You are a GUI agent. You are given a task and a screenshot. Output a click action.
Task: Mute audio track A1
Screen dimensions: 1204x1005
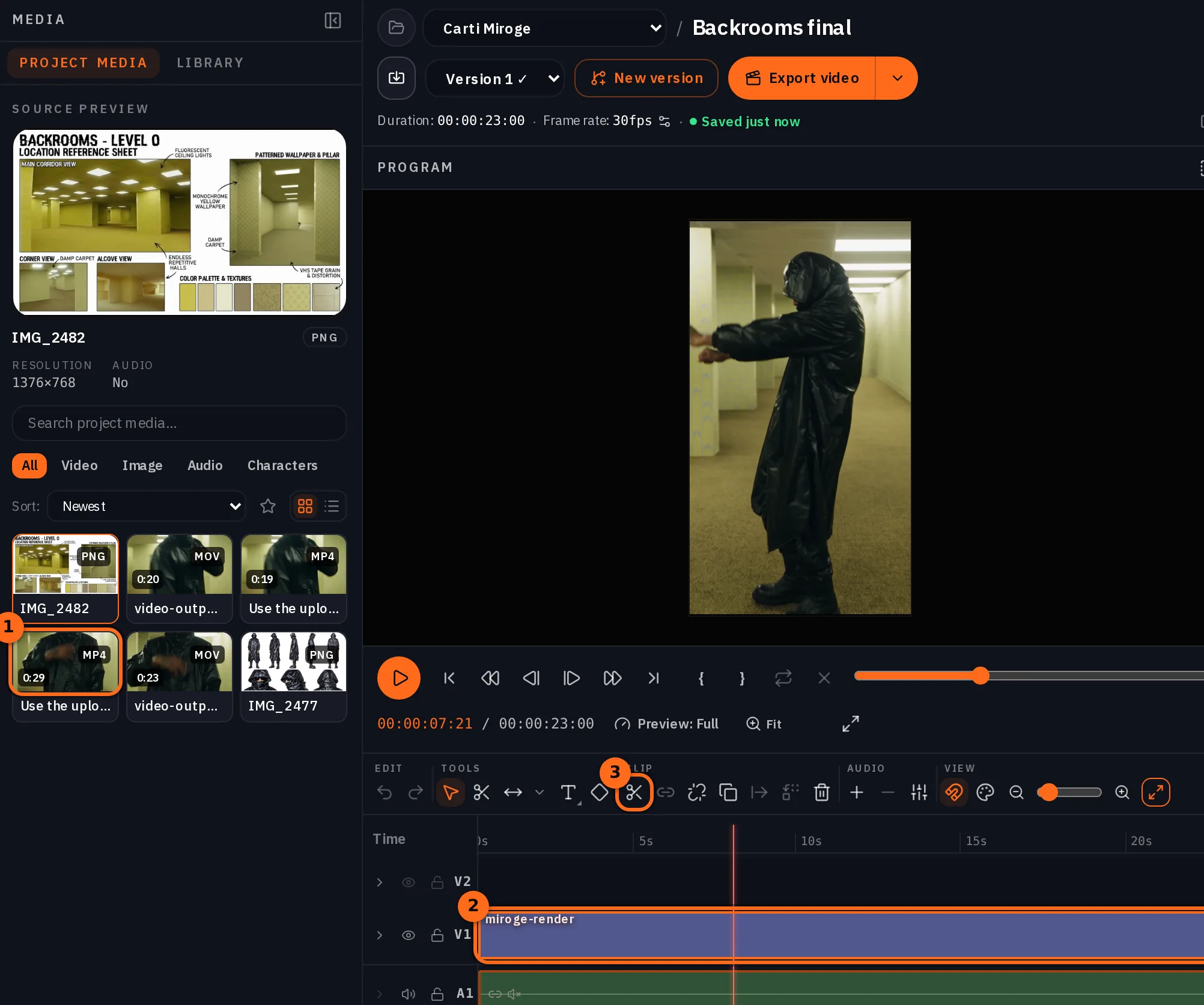point(409,994)
